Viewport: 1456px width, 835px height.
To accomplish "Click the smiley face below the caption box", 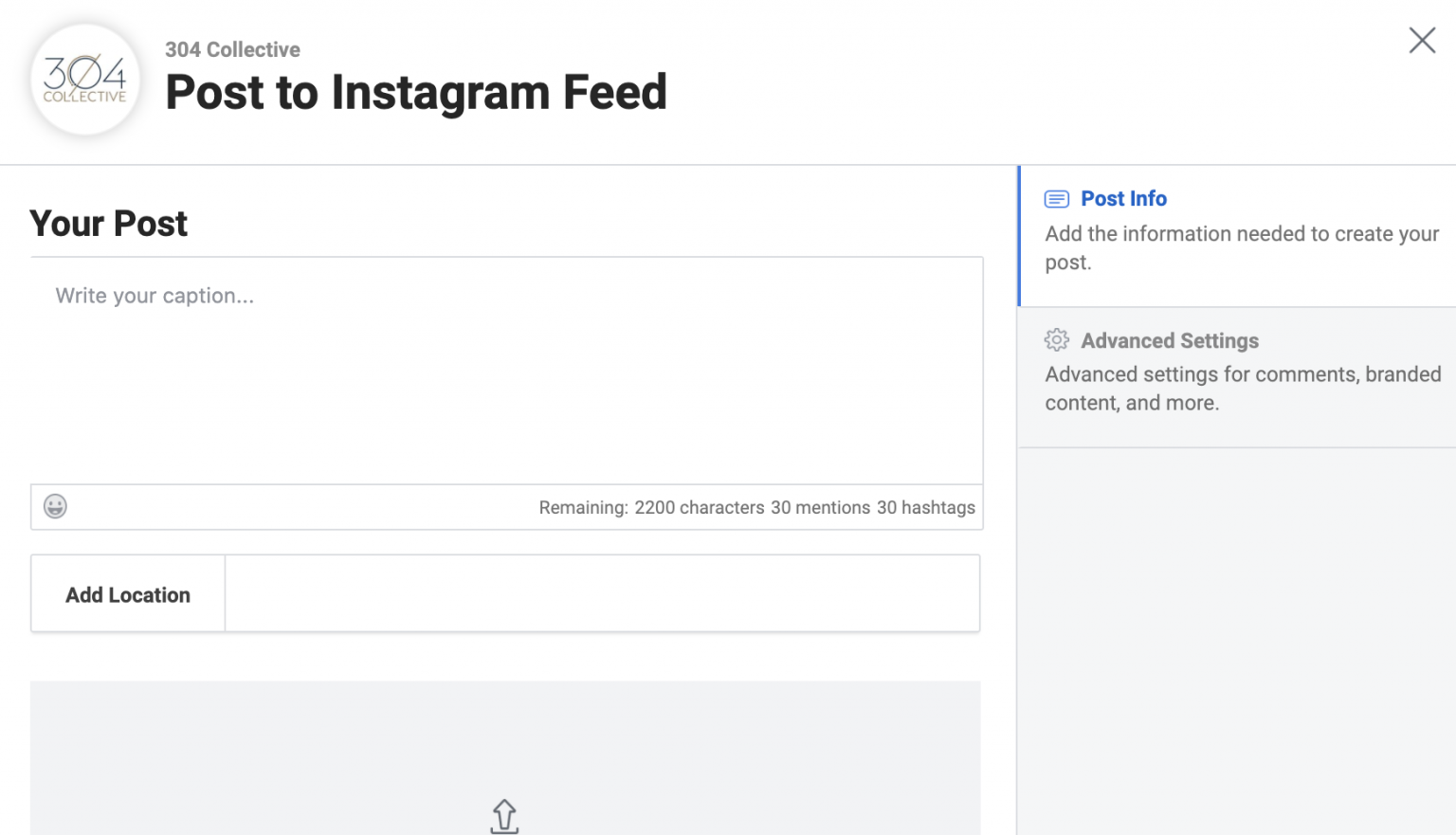I will [x=55, y=507].
